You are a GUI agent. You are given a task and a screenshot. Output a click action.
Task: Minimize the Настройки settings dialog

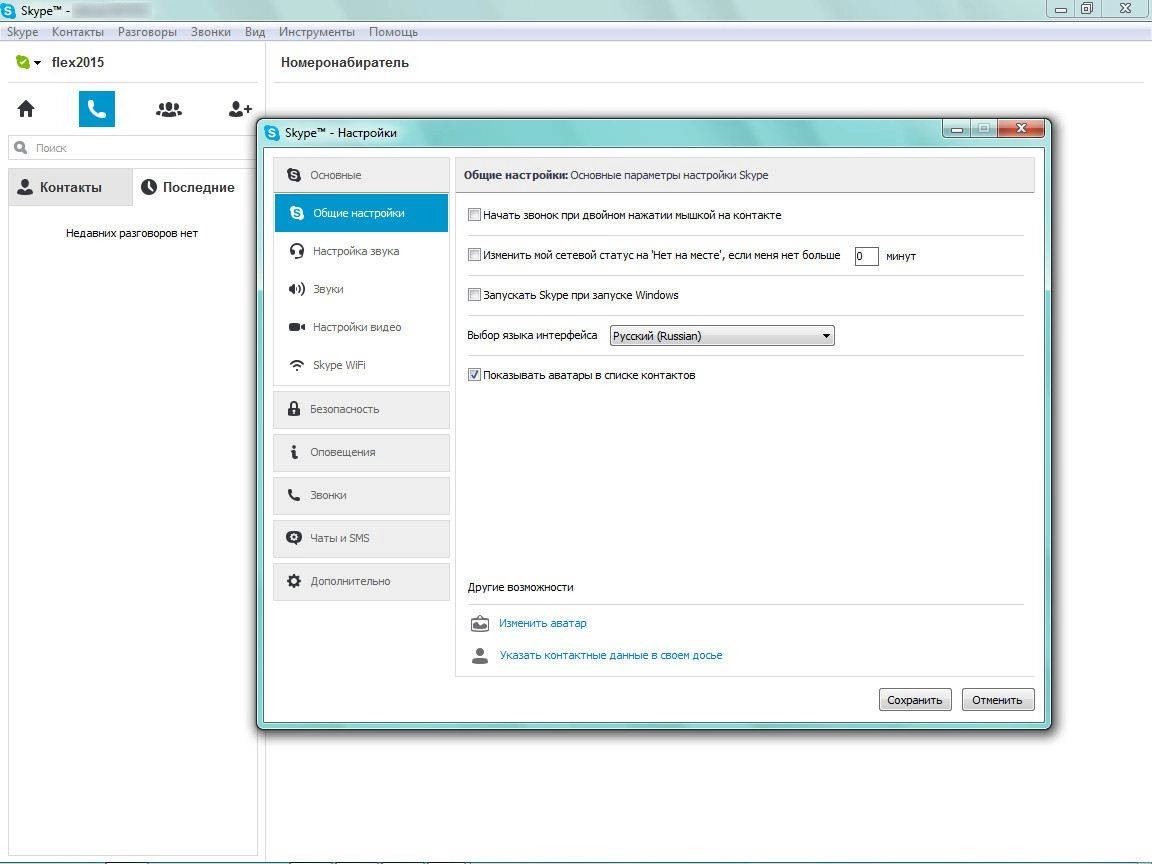point(957,129)
